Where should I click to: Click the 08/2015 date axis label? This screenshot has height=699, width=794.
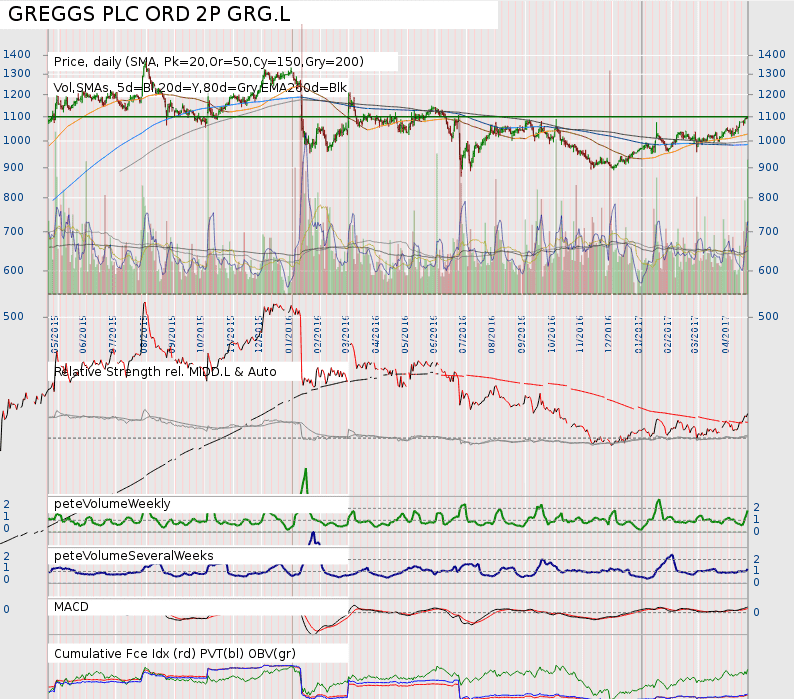[x=143, y=334]
